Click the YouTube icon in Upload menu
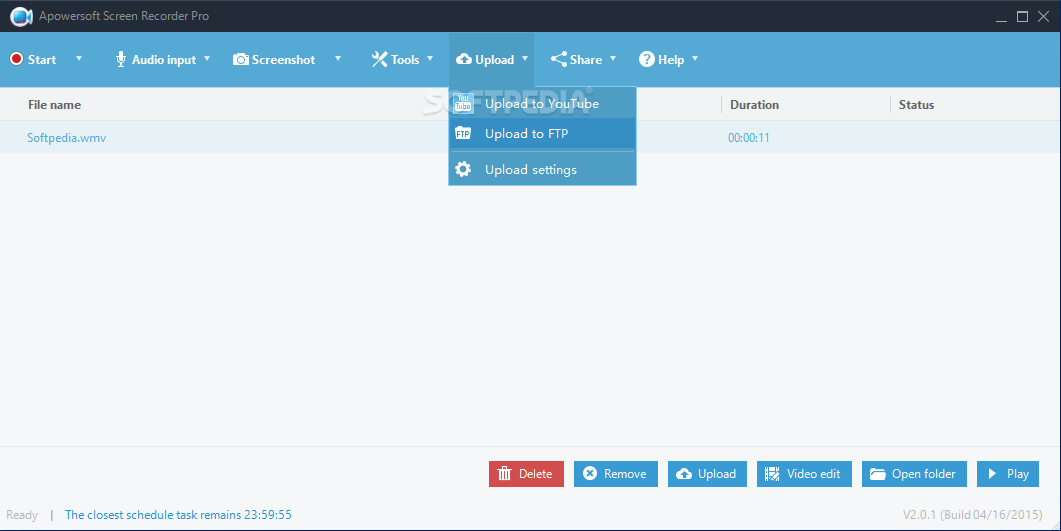This screenshot has height=531, width=1061. tap(463, 103)
